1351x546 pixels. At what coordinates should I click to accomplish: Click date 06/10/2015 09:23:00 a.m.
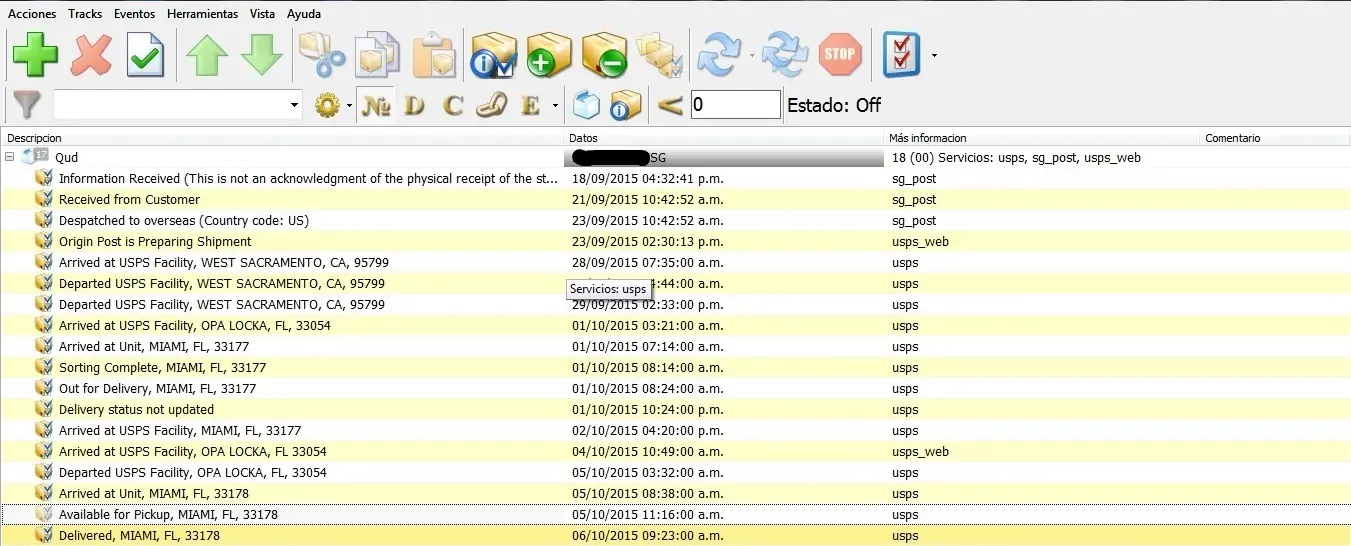click(647, 535)
